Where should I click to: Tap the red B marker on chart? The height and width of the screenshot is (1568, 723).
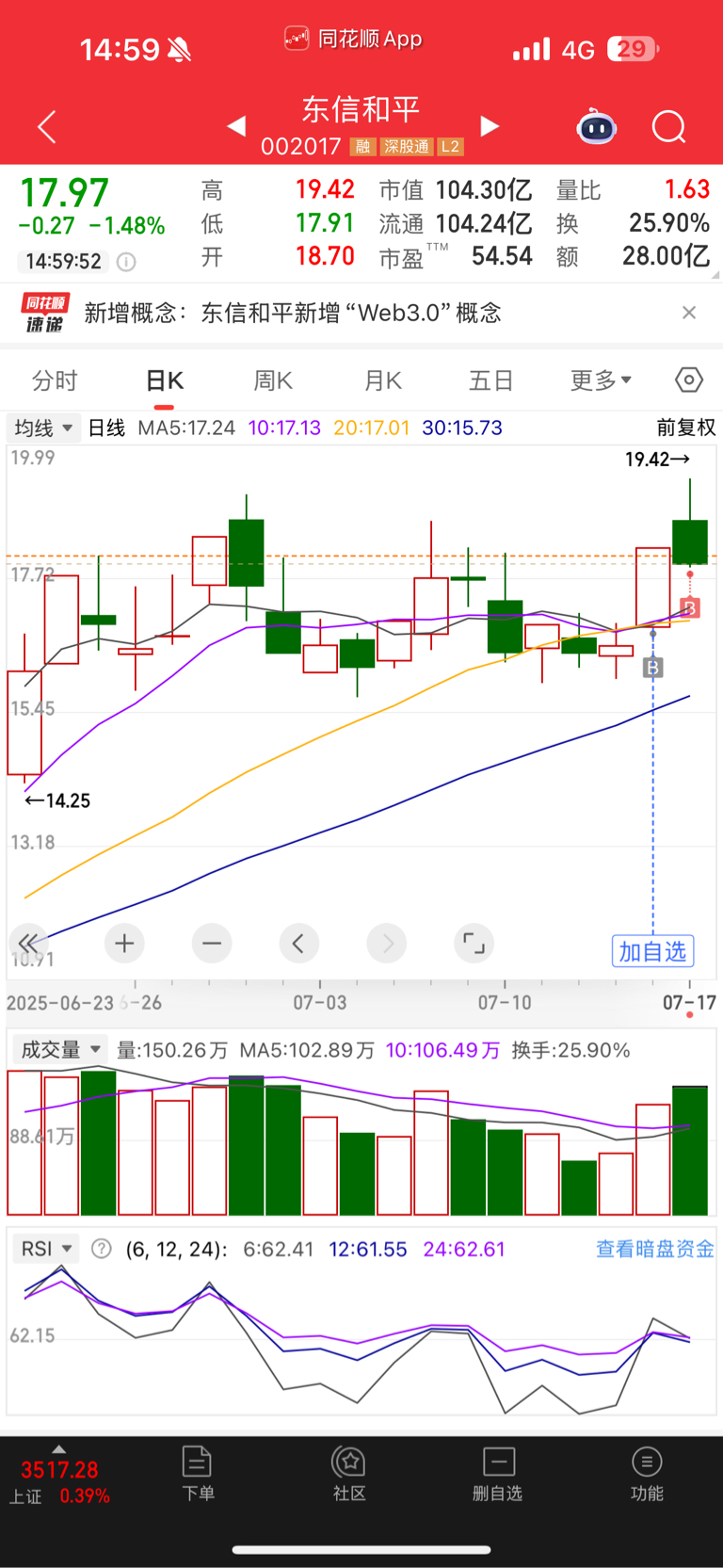tap(690, 607)
